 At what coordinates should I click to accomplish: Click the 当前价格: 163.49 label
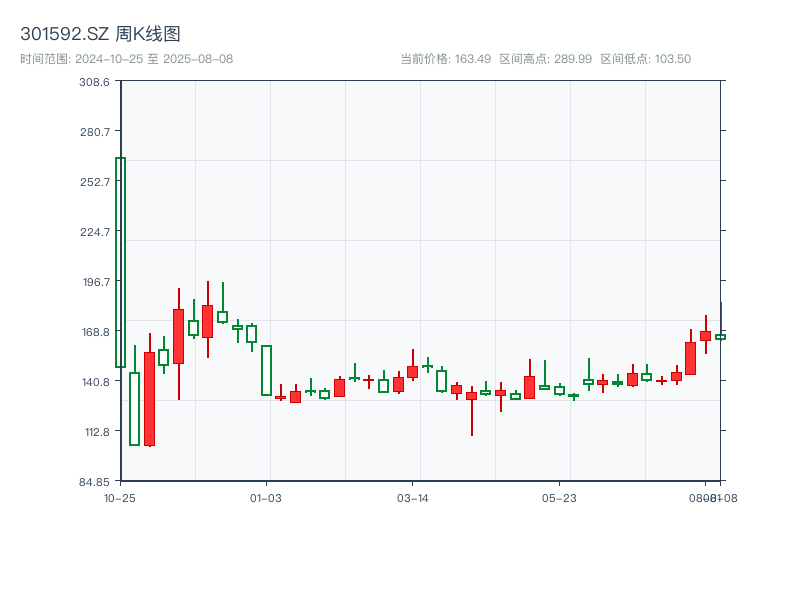pos(445,59)
